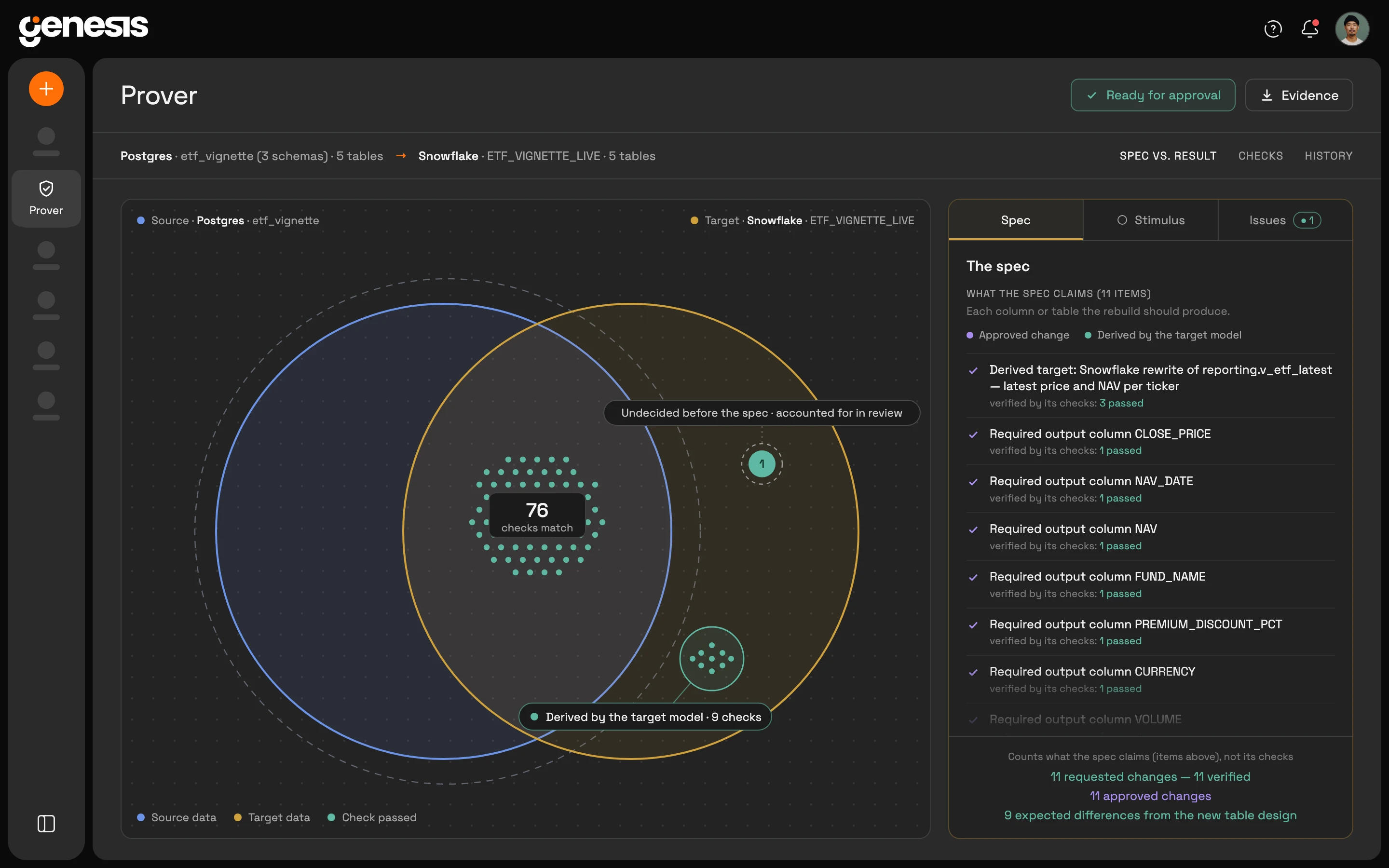Image resolution: width=1389 pixels, height=868 pixels.
Task: Select the Required output column NAV item
Action: point(1150,536)
